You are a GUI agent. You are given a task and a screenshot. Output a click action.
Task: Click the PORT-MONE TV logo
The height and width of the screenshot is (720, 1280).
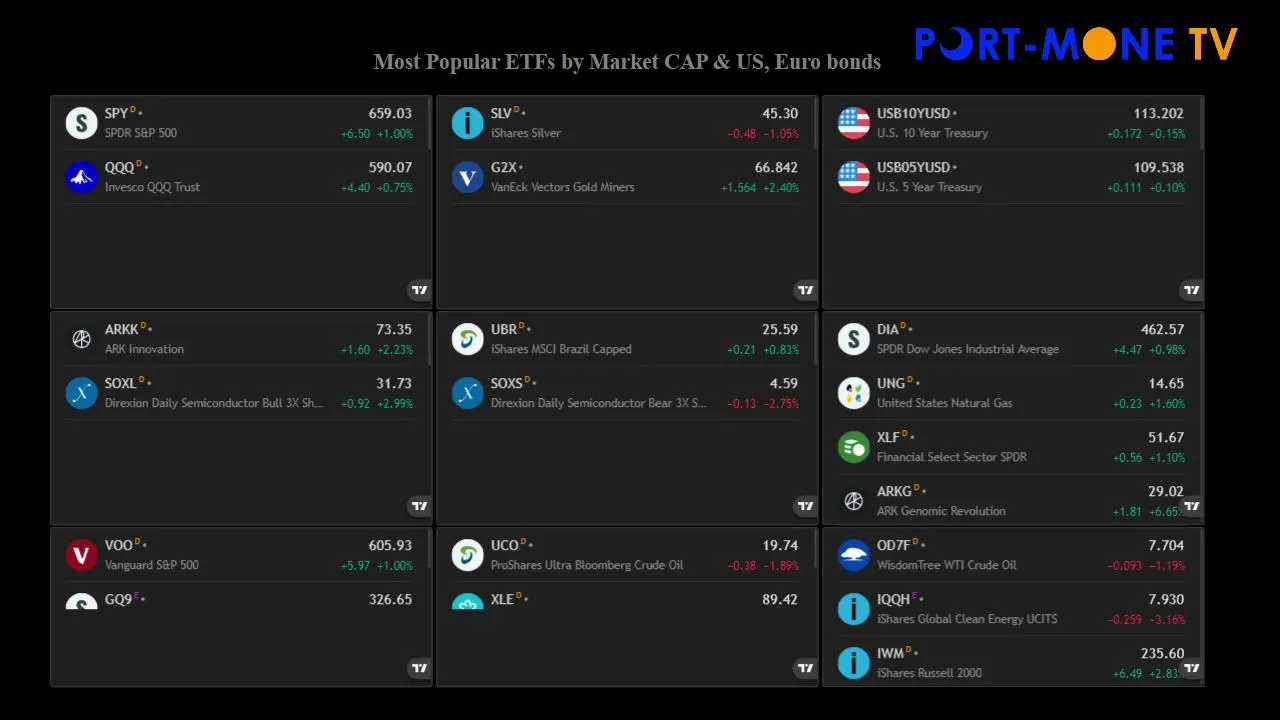coord(1076,44)
